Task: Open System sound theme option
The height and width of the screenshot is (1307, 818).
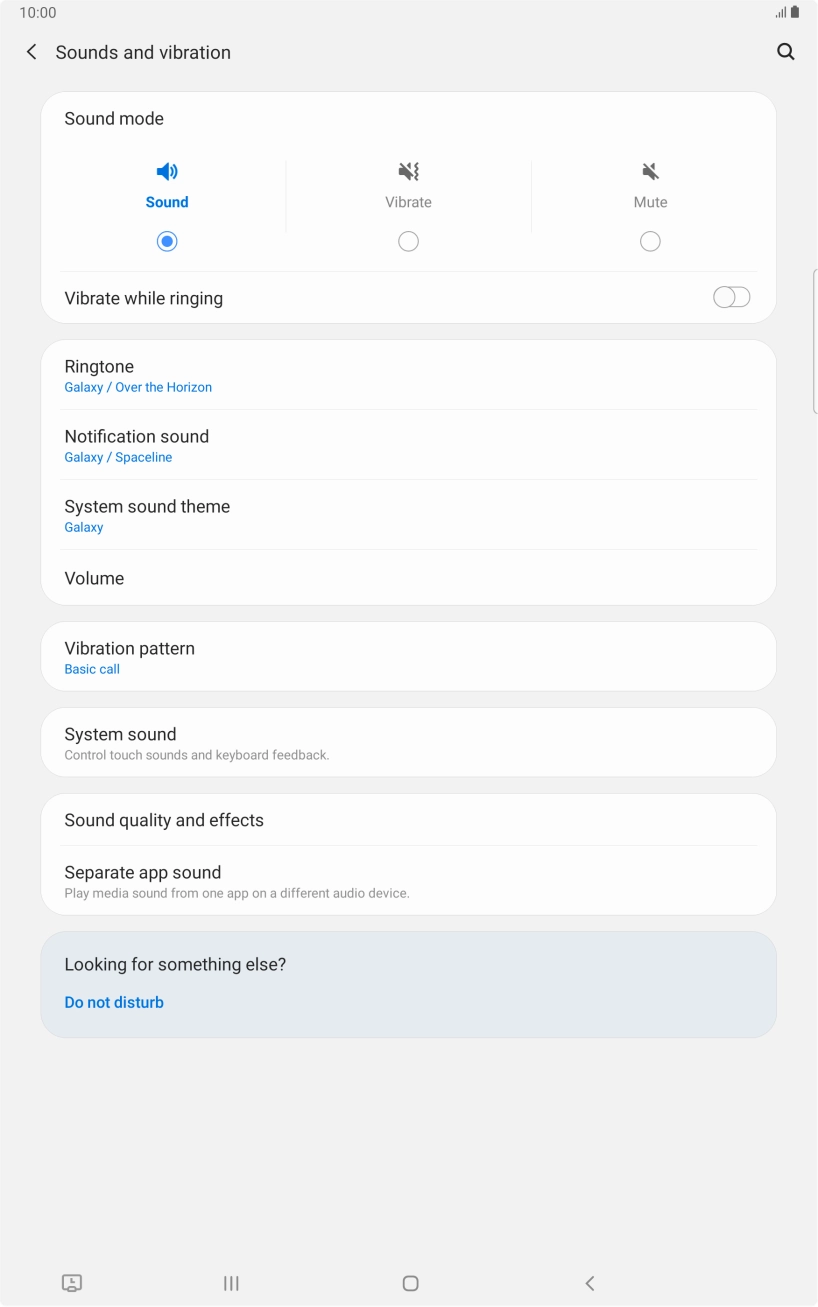Action: pos(408,515)
